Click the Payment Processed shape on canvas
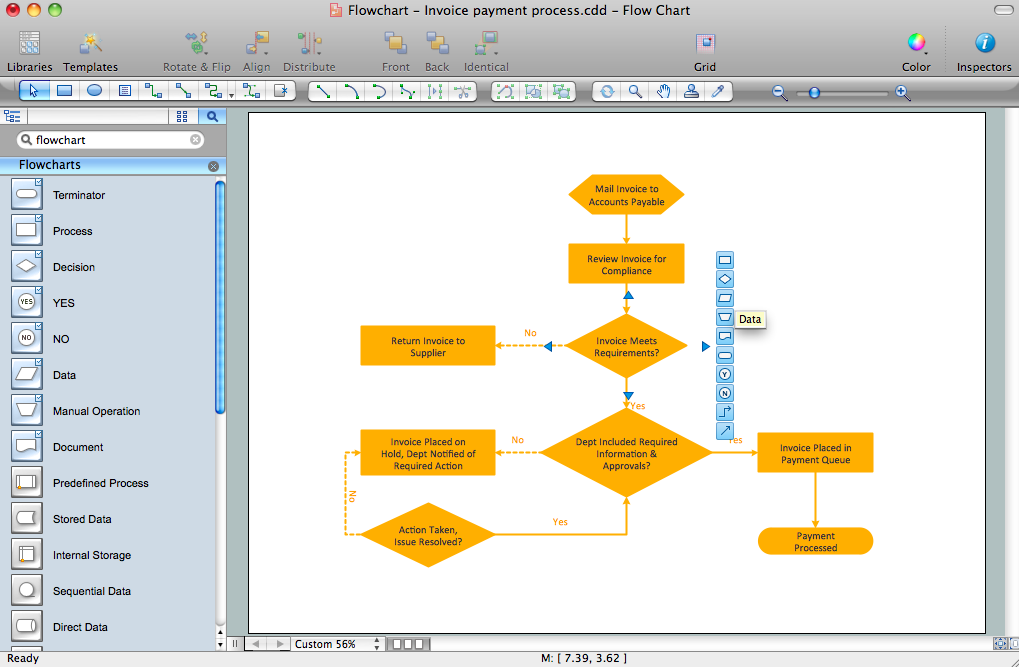This screenshot has width=1019, height=667. click(x=815, y=541)
